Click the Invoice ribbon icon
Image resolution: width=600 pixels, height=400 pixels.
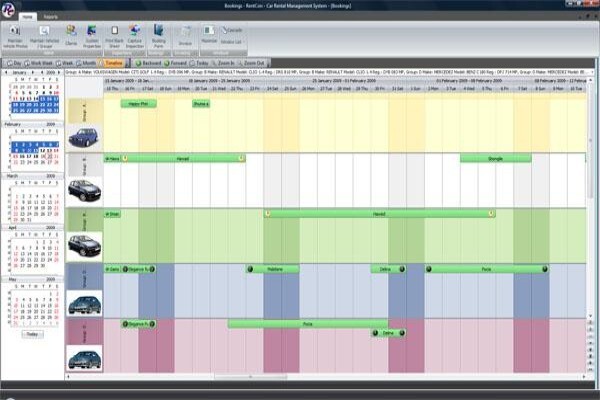(185, 37)
